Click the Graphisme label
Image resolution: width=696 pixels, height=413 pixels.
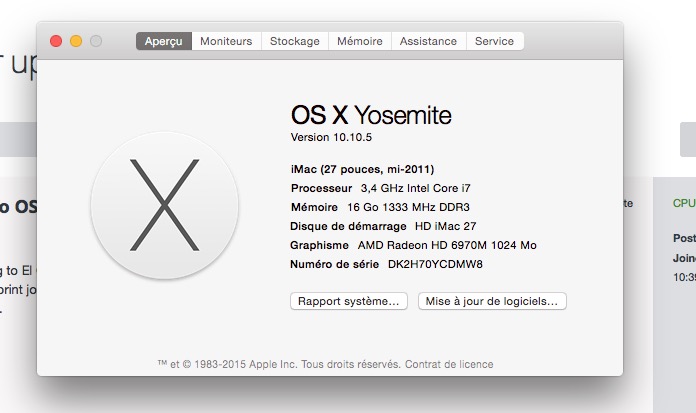pyautogui.click(x=319, y=245)
